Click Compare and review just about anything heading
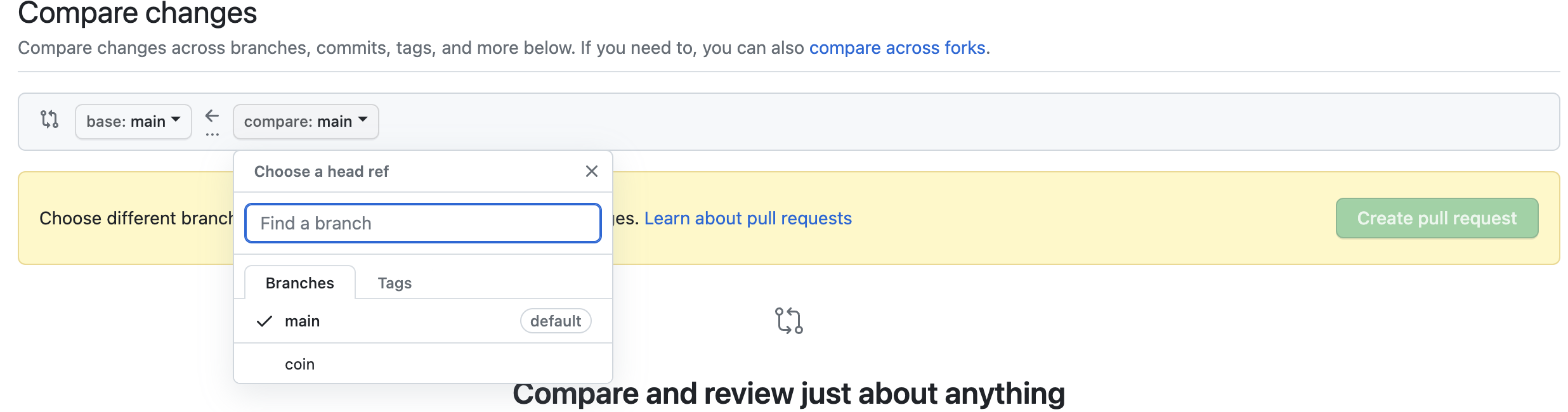Image resolution: width=1568 pixels, height=412 pixels. (788, 394)
